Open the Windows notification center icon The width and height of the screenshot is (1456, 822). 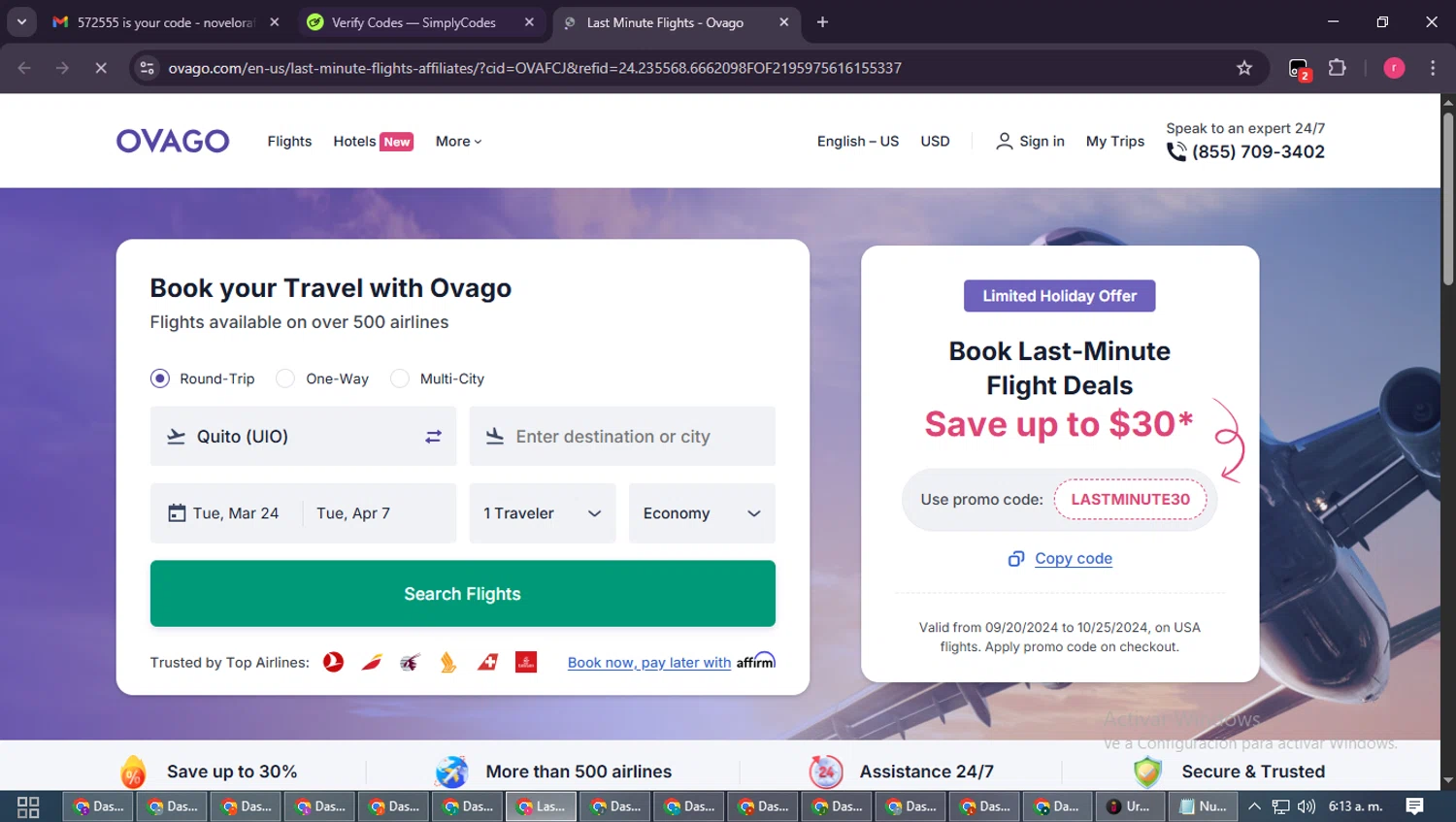coord(1415,806)
